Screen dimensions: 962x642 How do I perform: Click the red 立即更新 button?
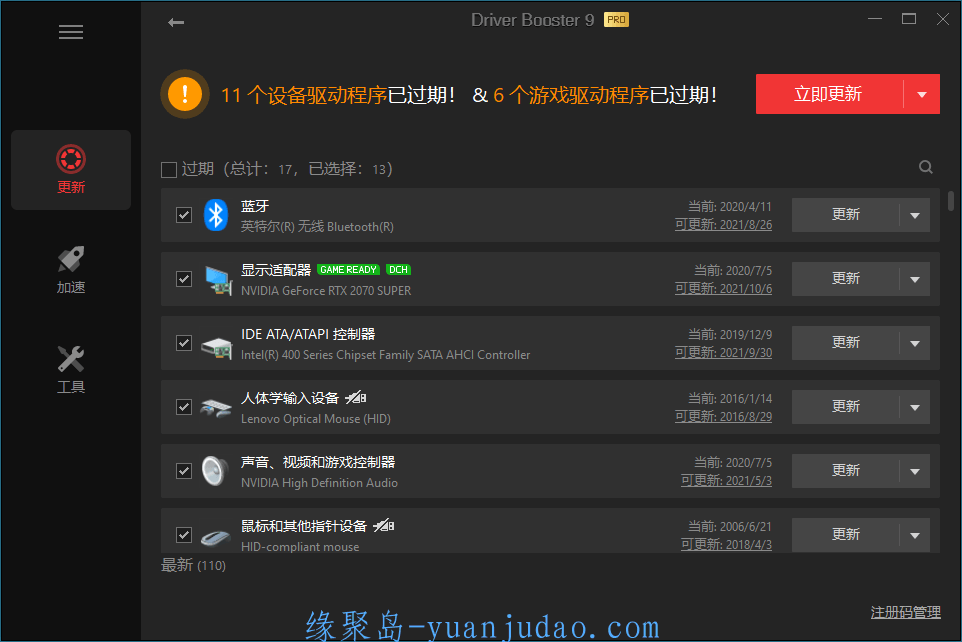(x=829, y=94)
